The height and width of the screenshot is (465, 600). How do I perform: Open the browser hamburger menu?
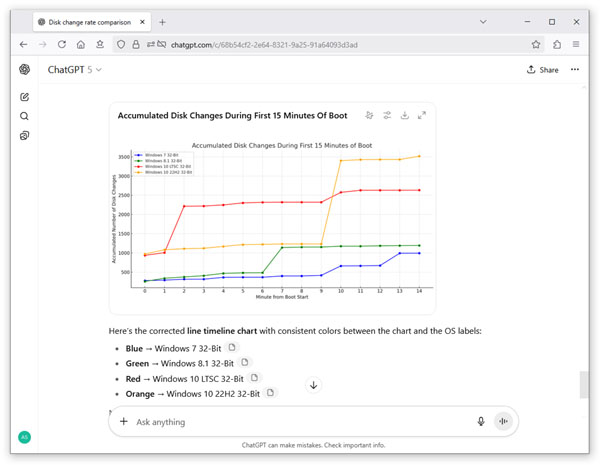(x=576, y=44)
